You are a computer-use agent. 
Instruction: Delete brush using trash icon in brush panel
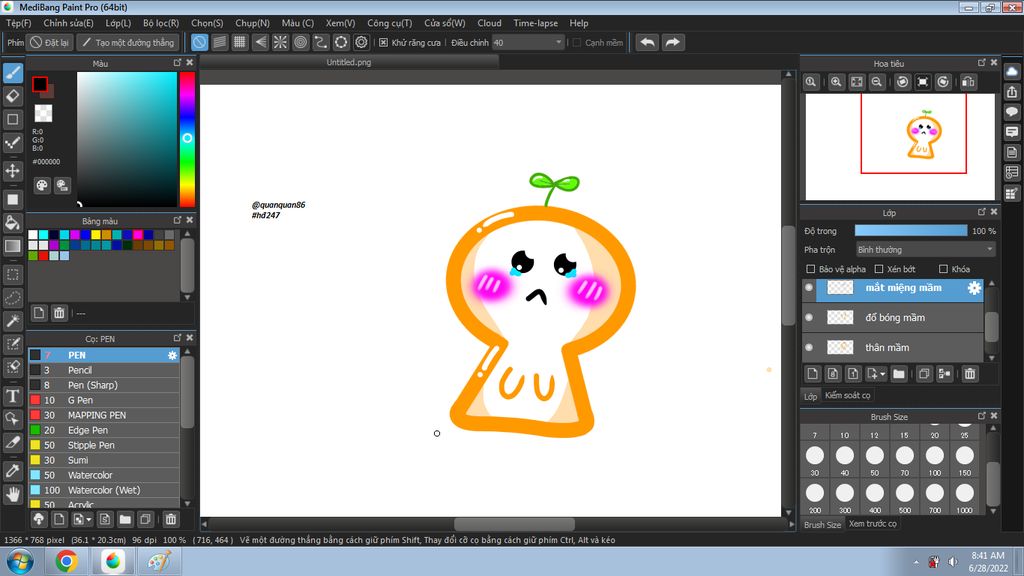coord(170,519)
